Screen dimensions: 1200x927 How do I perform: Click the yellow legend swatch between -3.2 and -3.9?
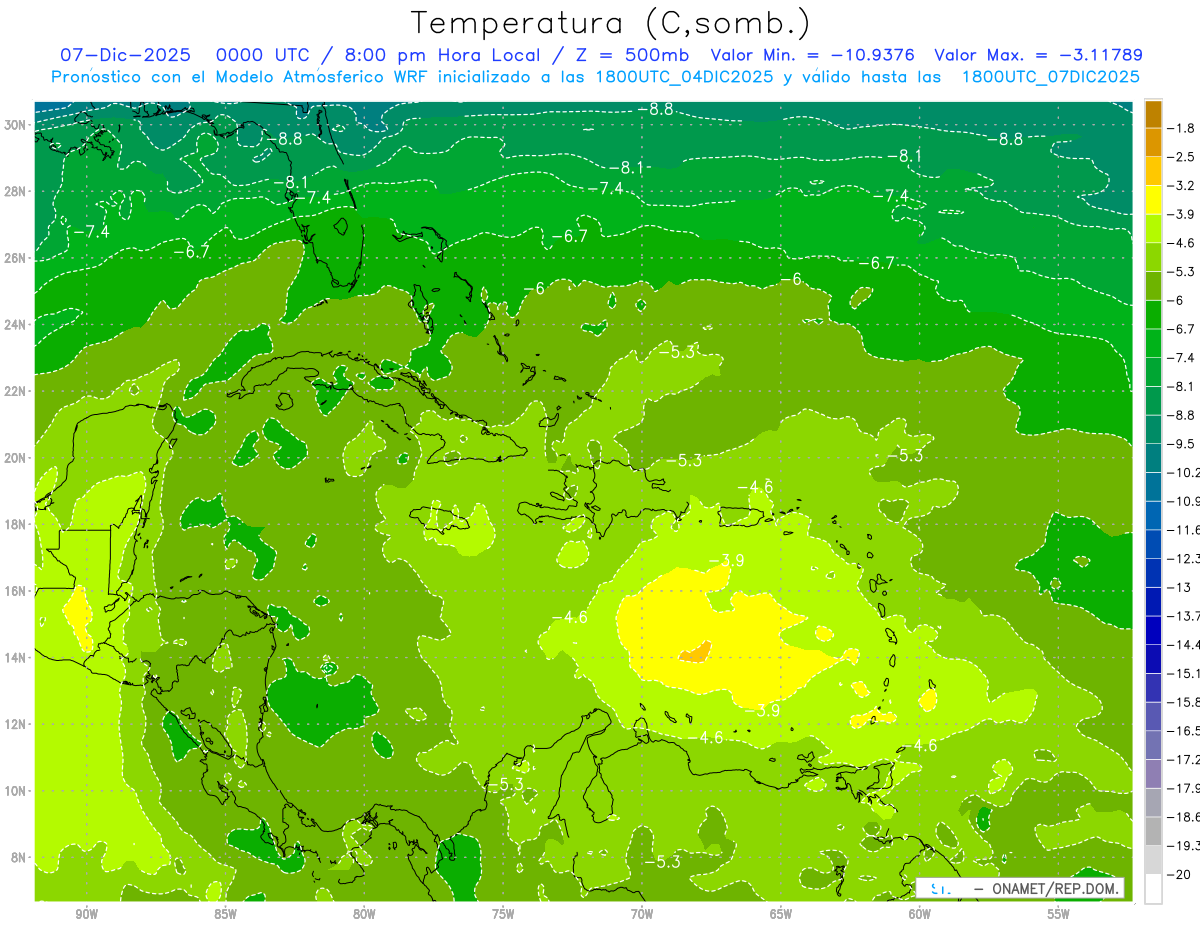(x=1153, y=200)
